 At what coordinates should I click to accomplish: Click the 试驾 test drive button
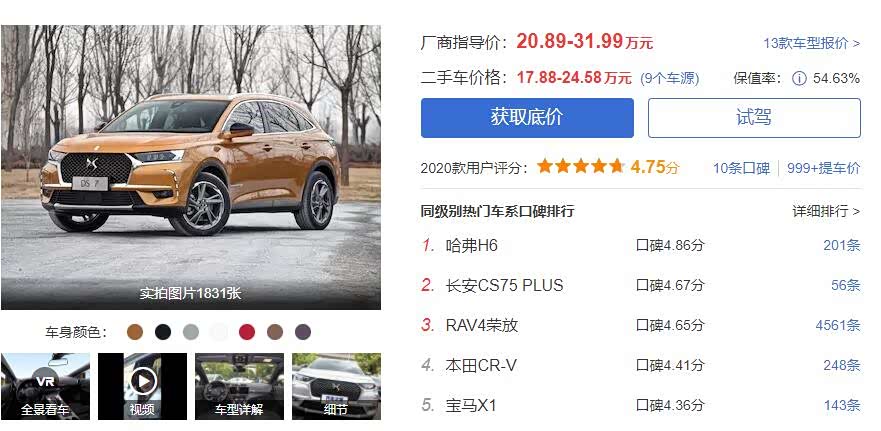click(754, 118)
